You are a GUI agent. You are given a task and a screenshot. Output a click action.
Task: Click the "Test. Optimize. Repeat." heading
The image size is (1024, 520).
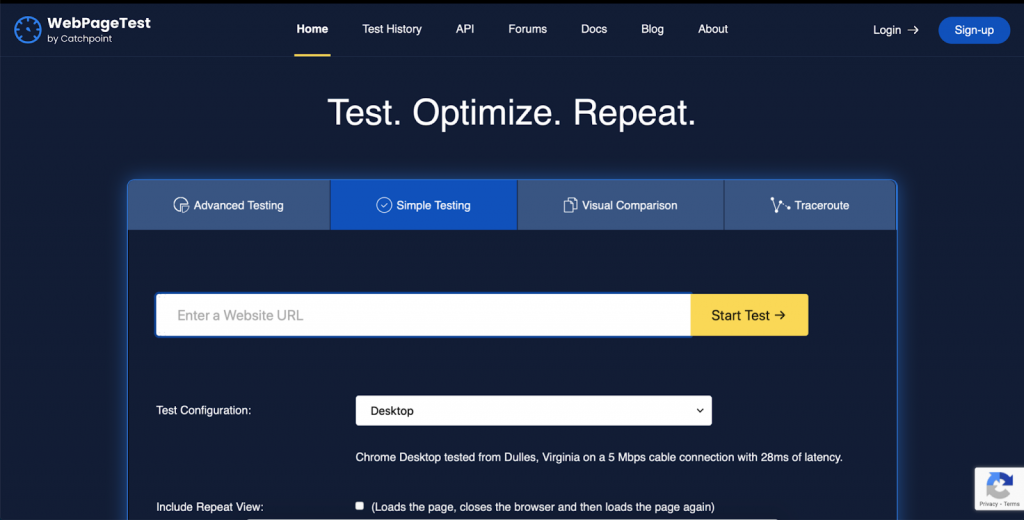click(x=511, y=112)
